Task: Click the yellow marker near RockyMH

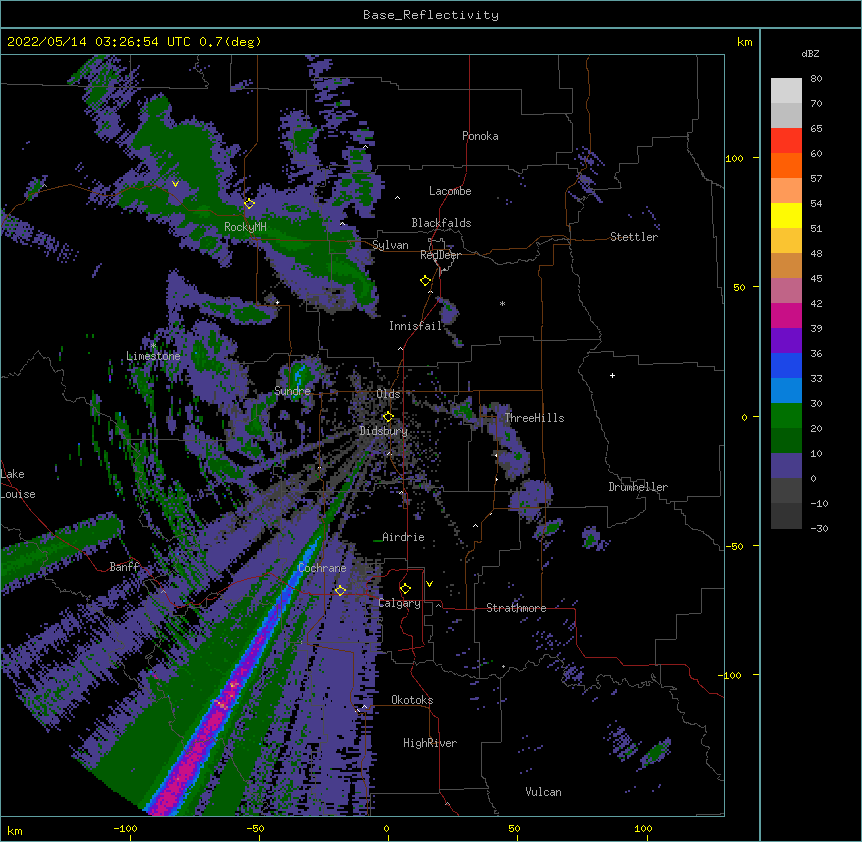Action: click(x=249, y=204)
